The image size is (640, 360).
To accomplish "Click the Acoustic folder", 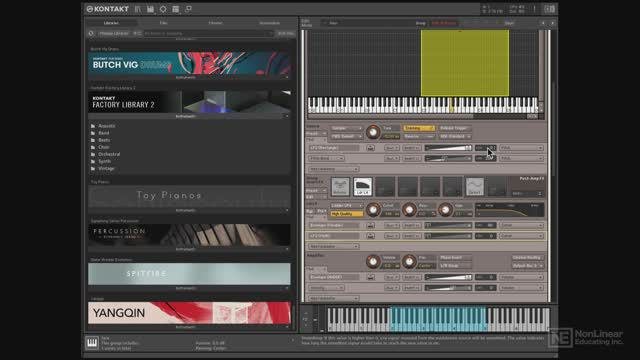I will coord(107,126).
